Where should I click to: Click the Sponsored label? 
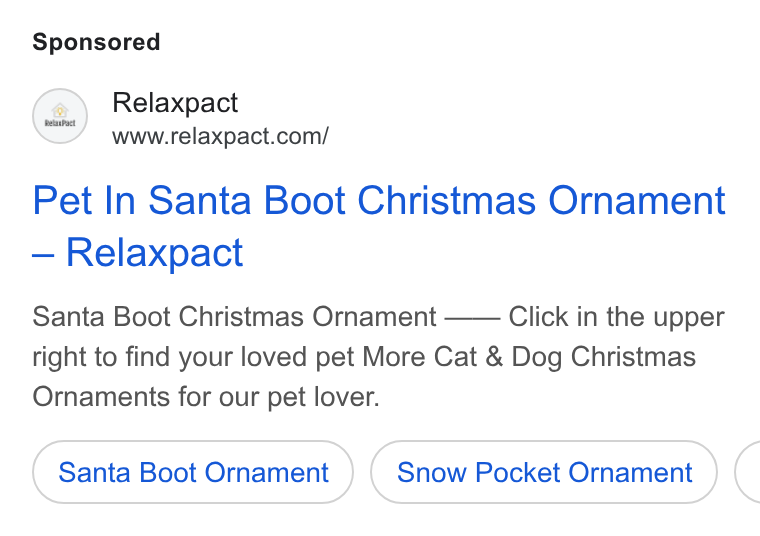pyautogui.click(x=96, y=42)
